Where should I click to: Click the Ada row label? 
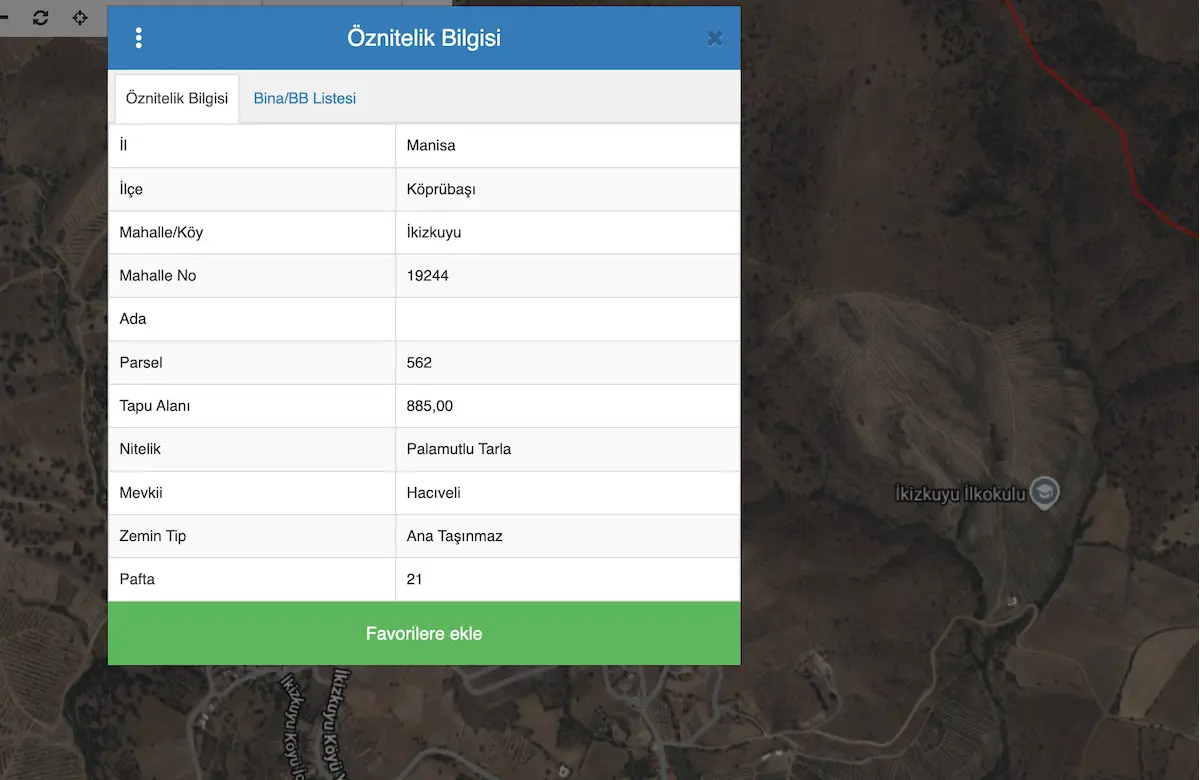click(x=133, y=319)
